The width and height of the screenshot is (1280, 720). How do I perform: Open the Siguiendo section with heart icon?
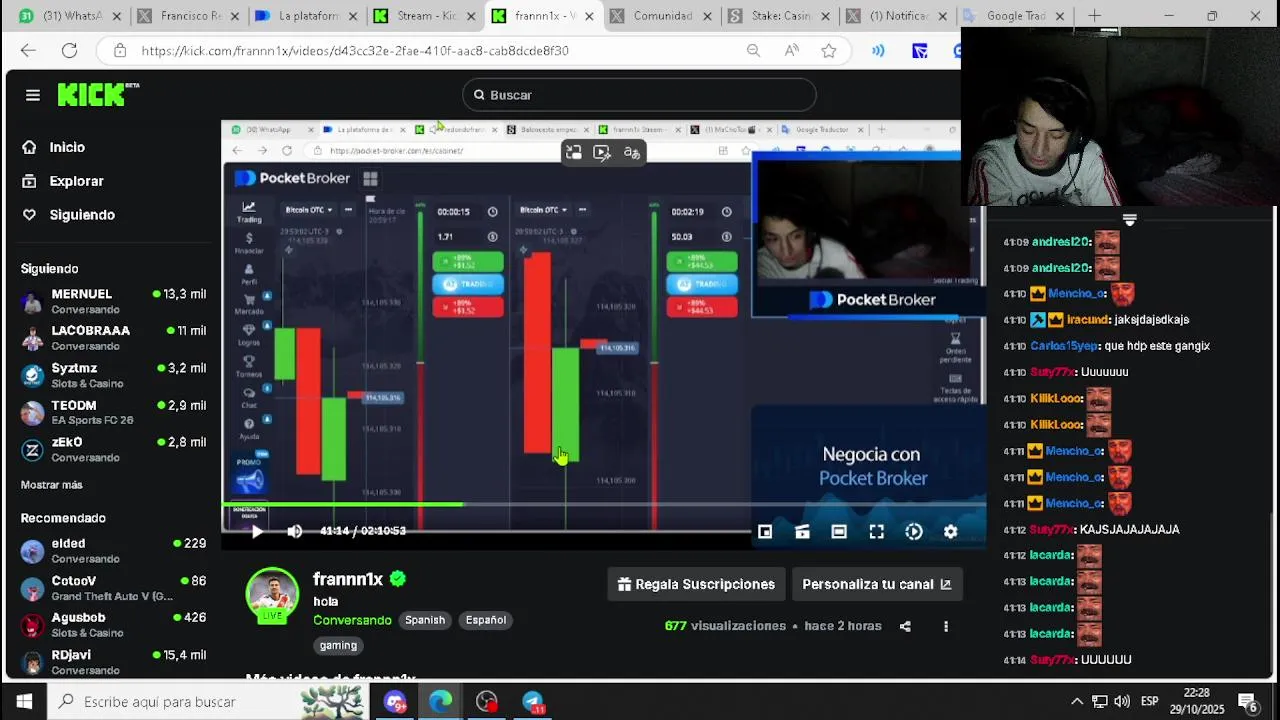pyautogui.click(x=82, y=215)
